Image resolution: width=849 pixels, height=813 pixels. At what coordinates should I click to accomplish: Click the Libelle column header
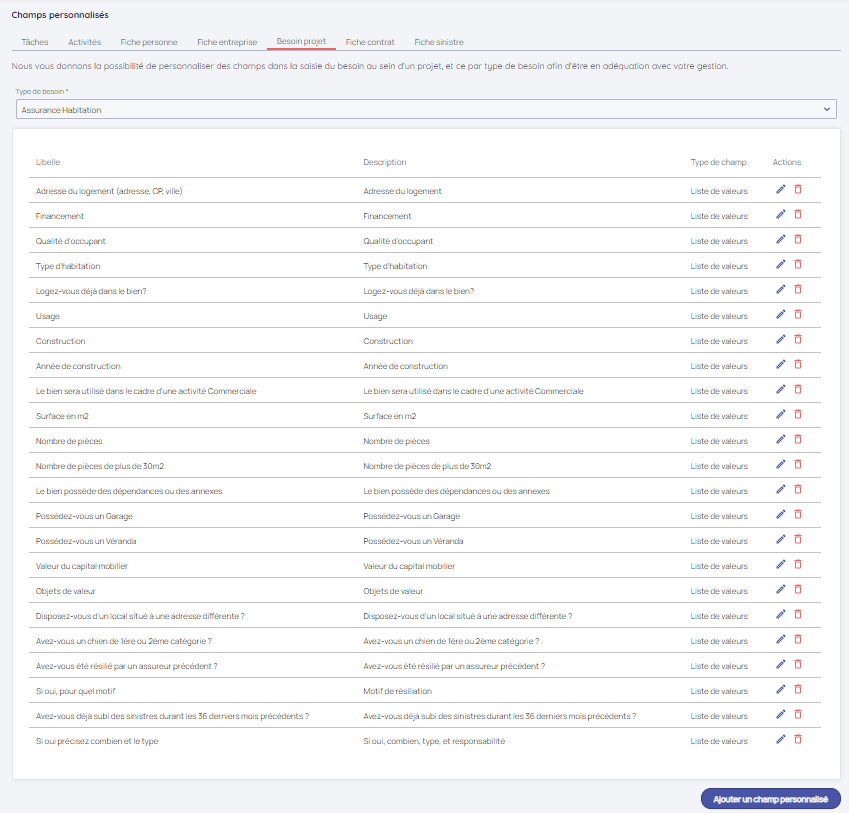pos(48,162)
